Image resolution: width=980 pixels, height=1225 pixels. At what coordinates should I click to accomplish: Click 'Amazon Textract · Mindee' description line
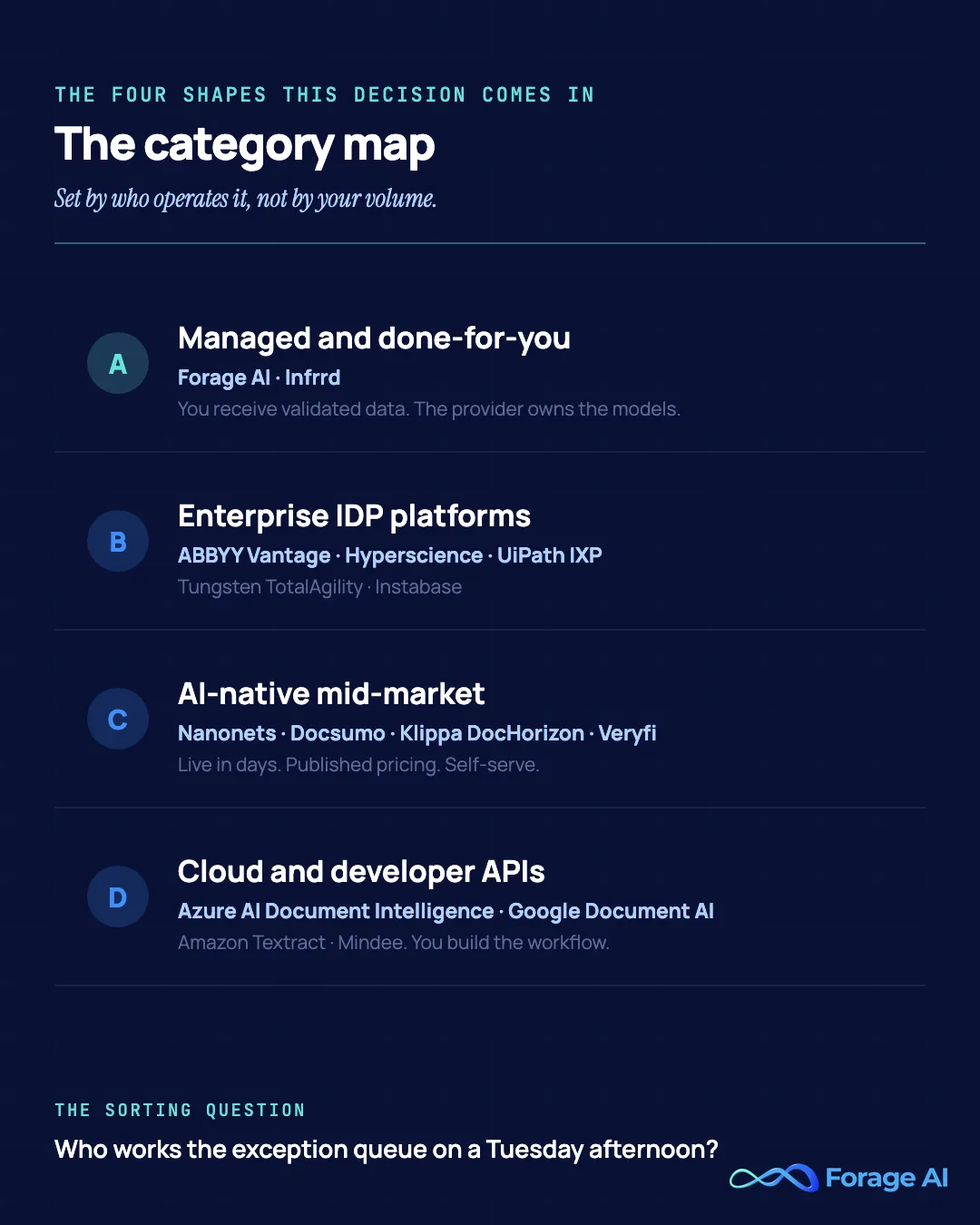394,943
